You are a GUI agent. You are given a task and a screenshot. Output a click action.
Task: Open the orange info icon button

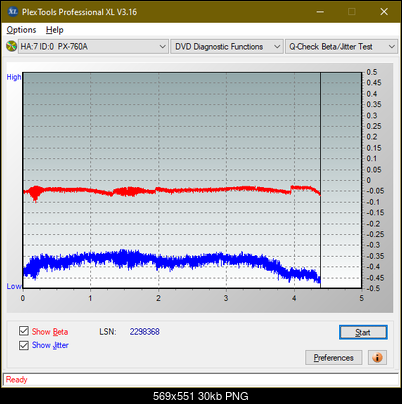coord(377,357)
